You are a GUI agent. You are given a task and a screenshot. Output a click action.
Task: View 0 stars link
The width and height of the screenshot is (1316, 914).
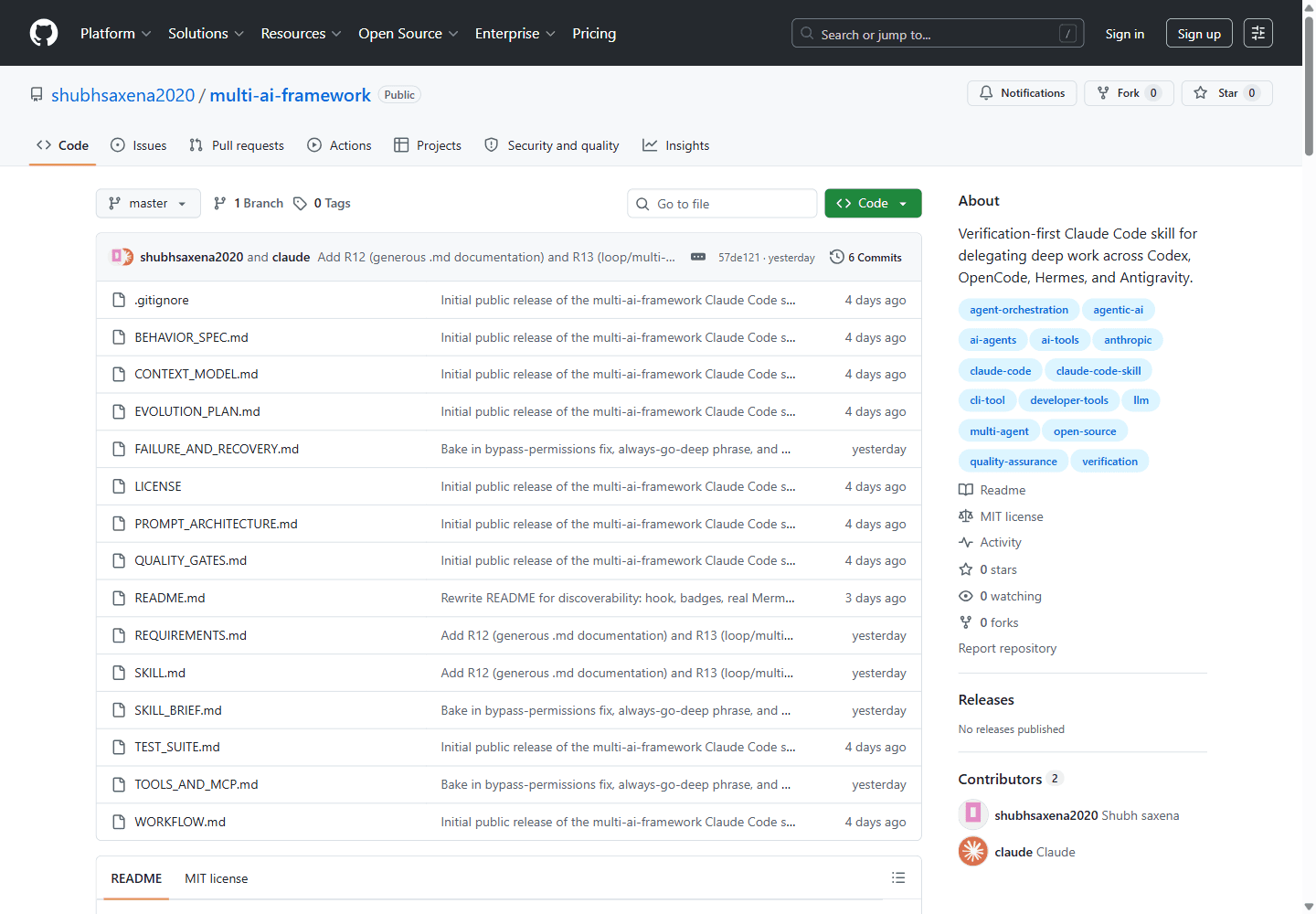pyautogui.click(x=988, y=569)
